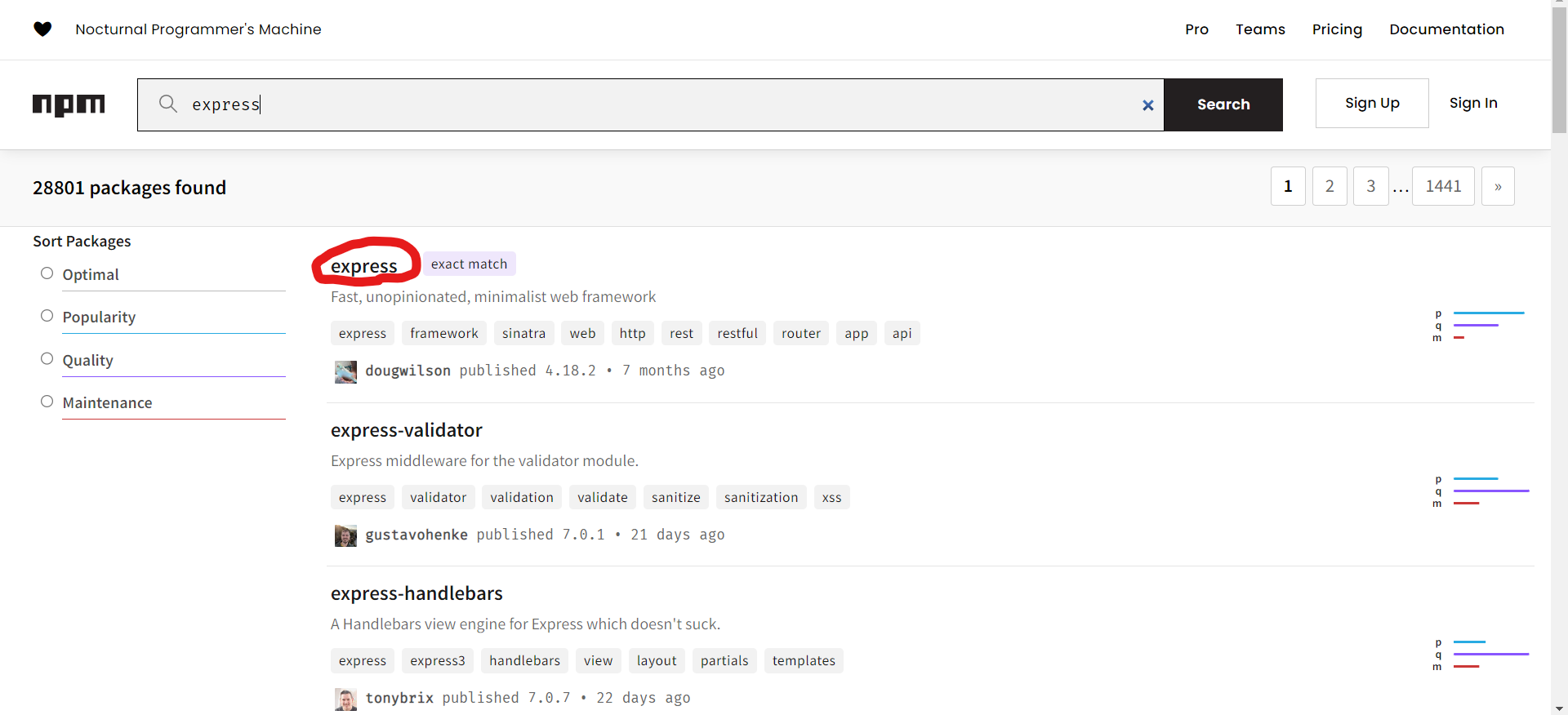1568x715 pixels.
Task: Click the sanitize keyword tag
Action: pyautogui.click(x=676, y=497)
